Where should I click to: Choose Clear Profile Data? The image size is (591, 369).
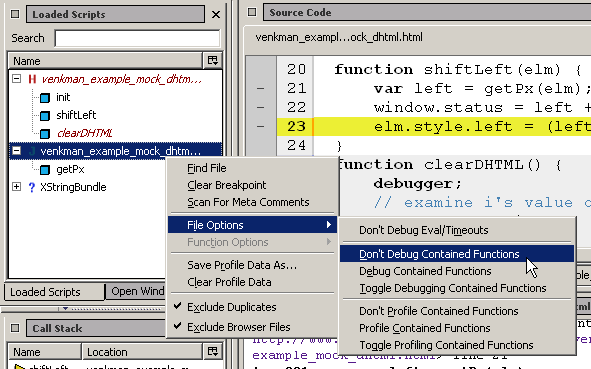point(253,282)
